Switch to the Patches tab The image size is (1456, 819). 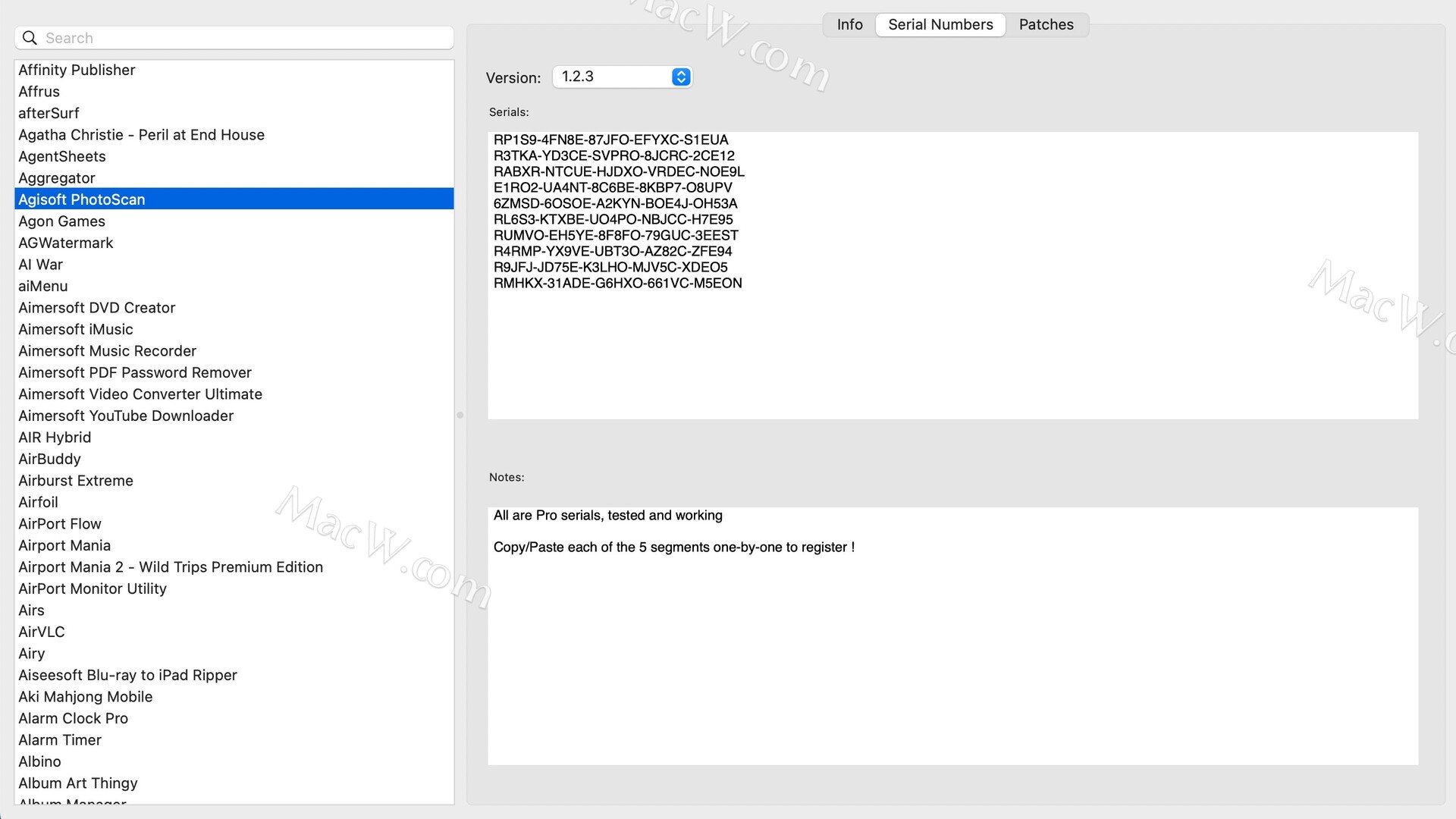1046,24
